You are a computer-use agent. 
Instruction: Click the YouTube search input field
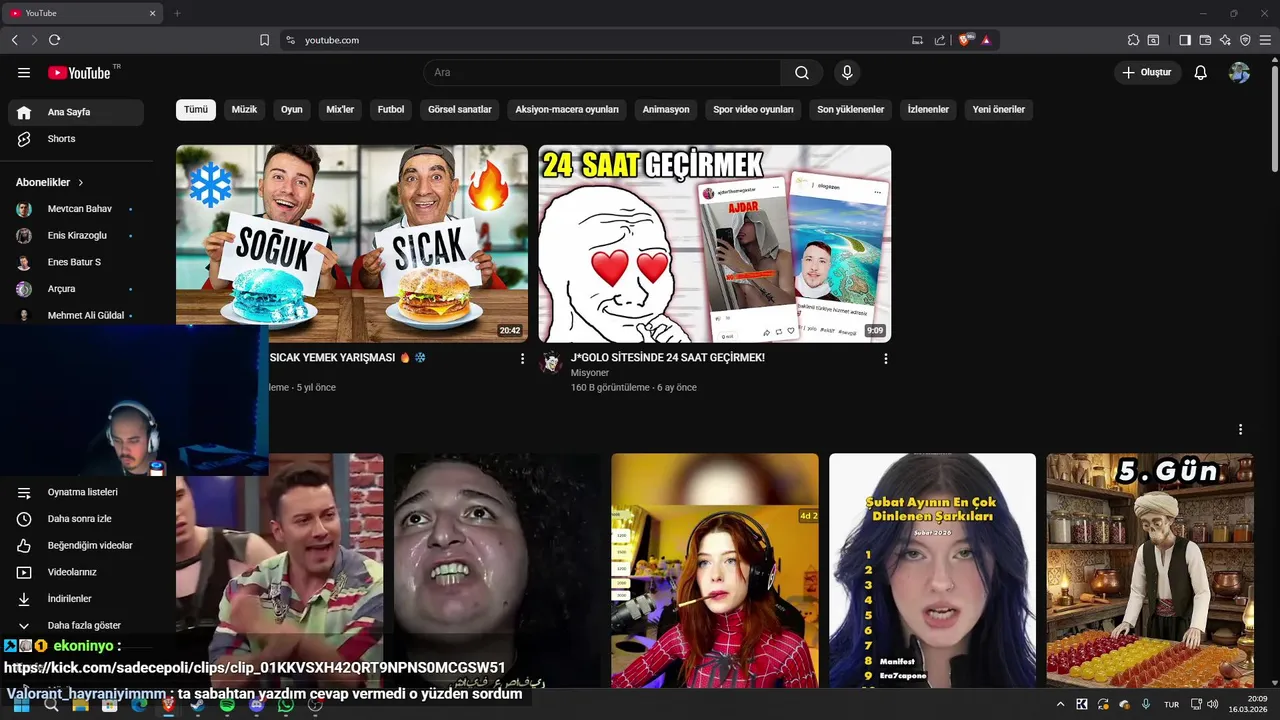click(602, 73)
